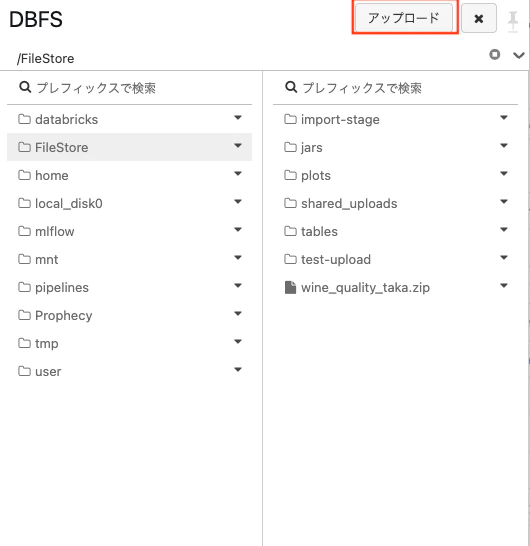
Task: Click the right column search magnifier icon
Action: 291,87
